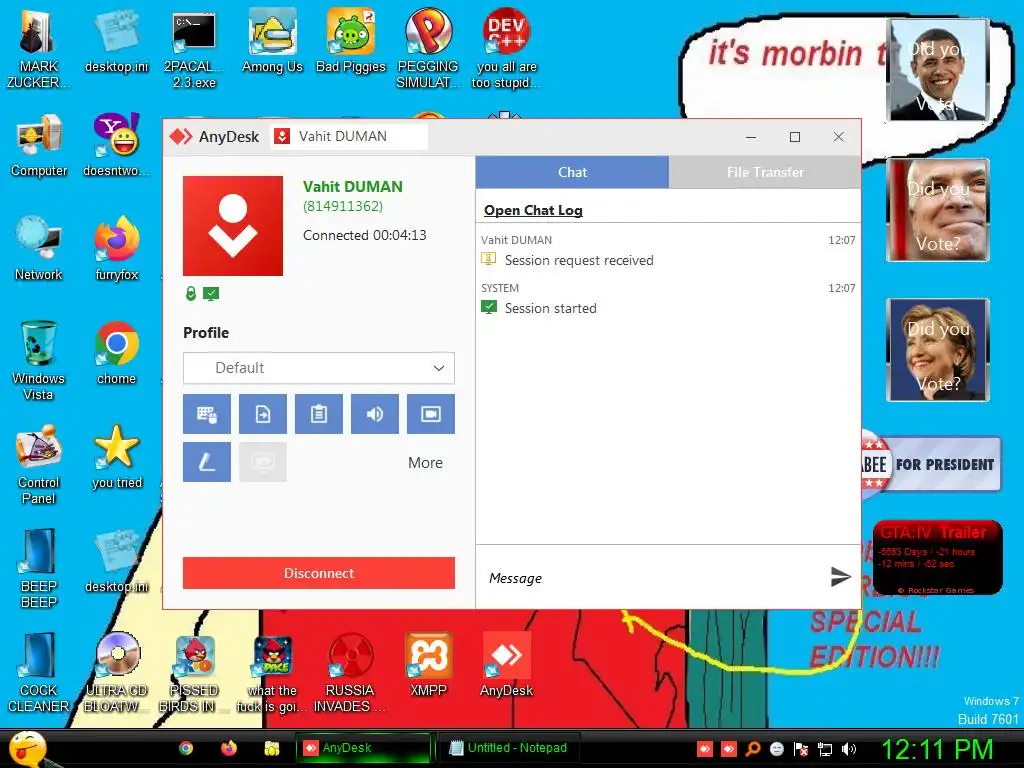Select the 2PACAL 2.3.exe desktop icon

click(194, 49)
